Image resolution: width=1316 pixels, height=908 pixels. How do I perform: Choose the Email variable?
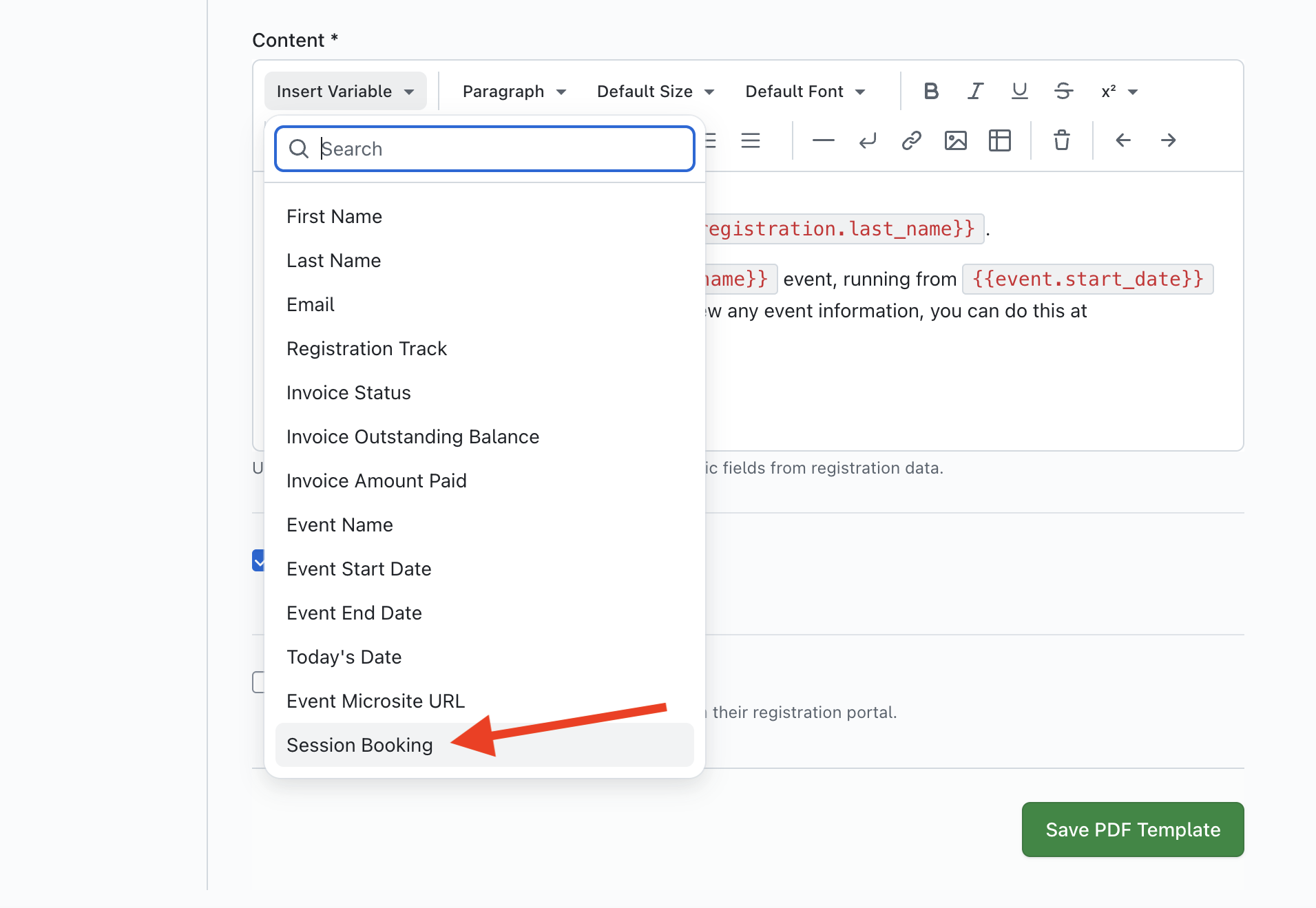484,304
